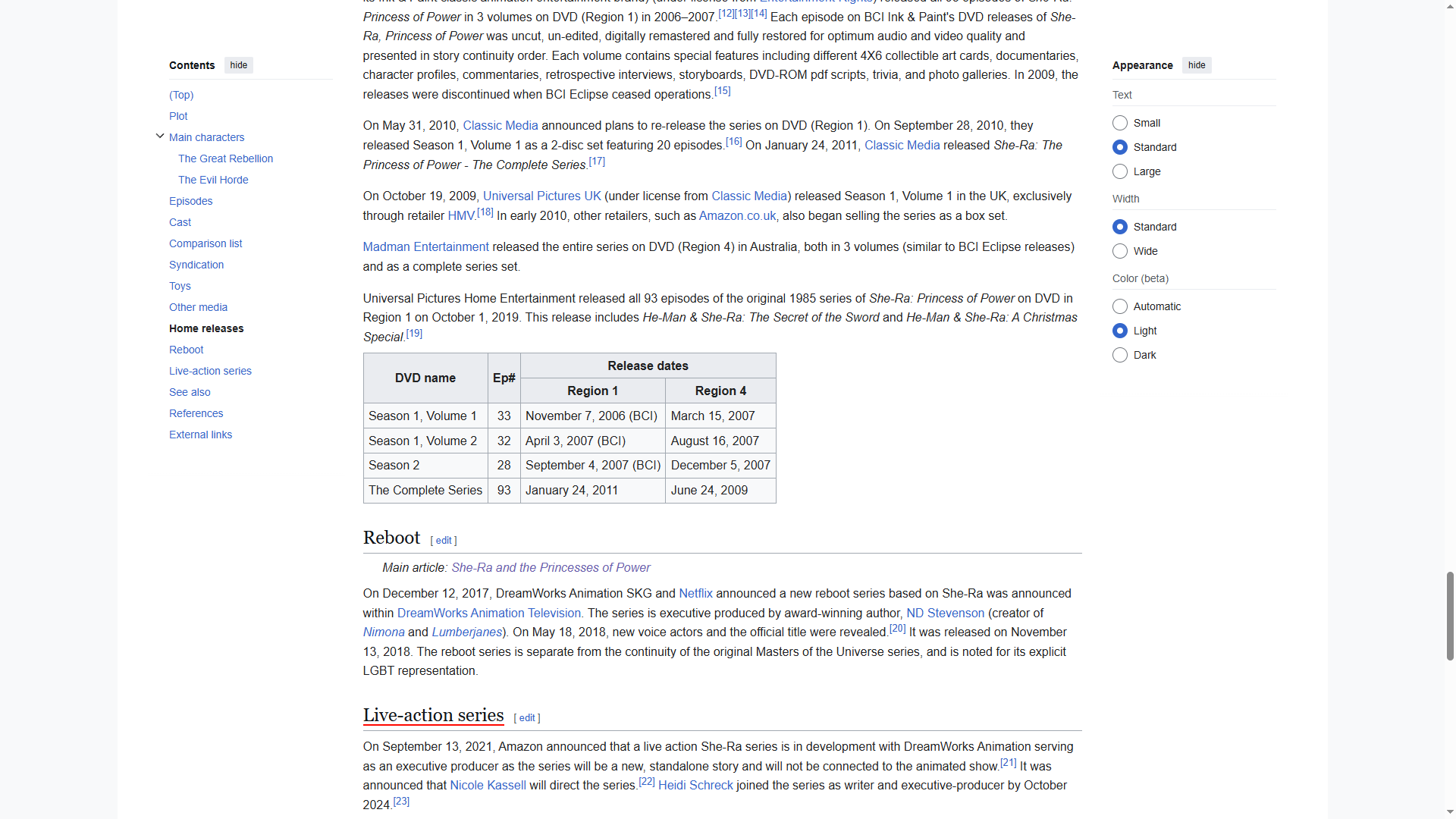Select Small text size
1456x819 pixels.
1120,123
